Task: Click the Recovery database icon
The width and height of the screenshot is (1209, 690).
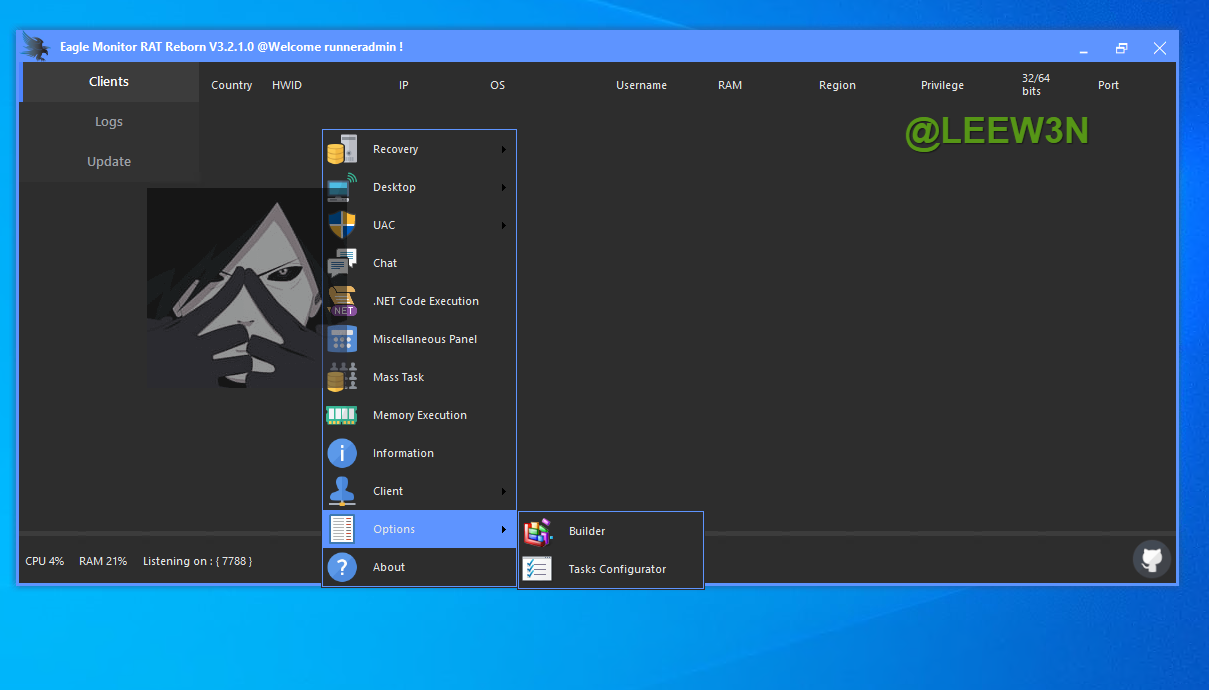Action: coord(342,149)
